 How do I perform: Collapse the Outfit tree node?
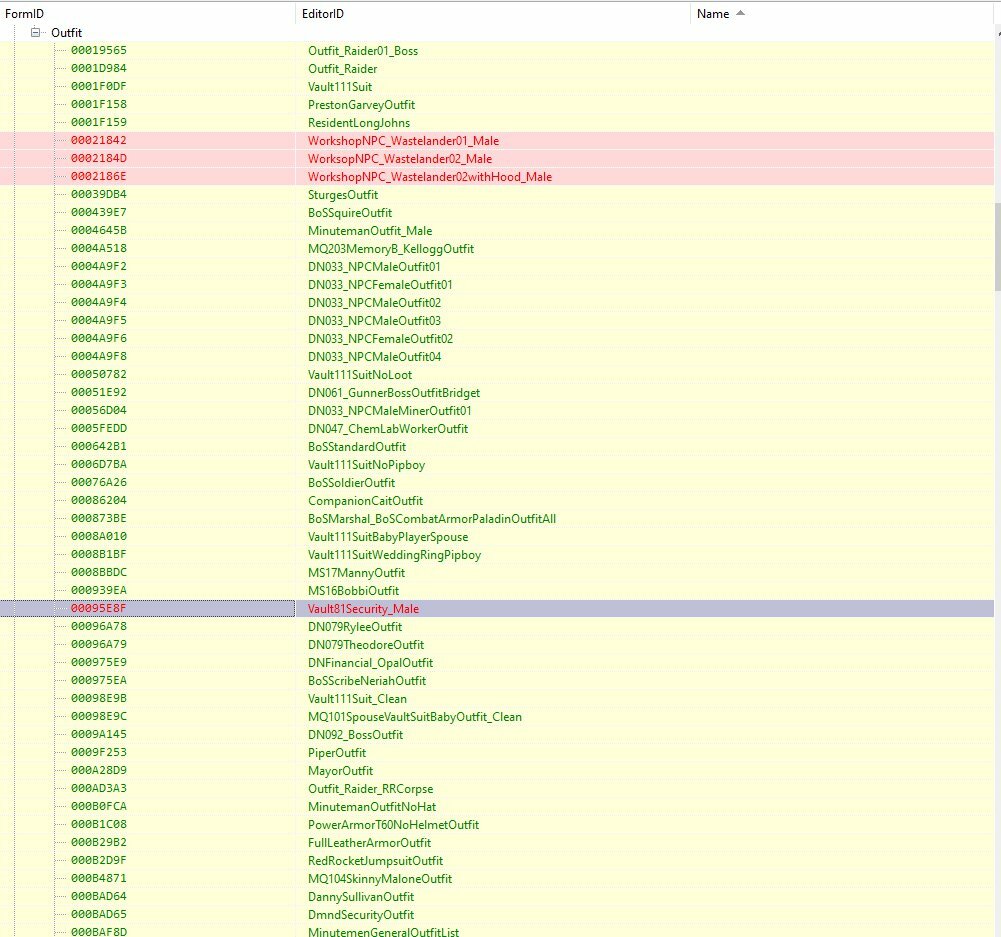pos(36,33)
